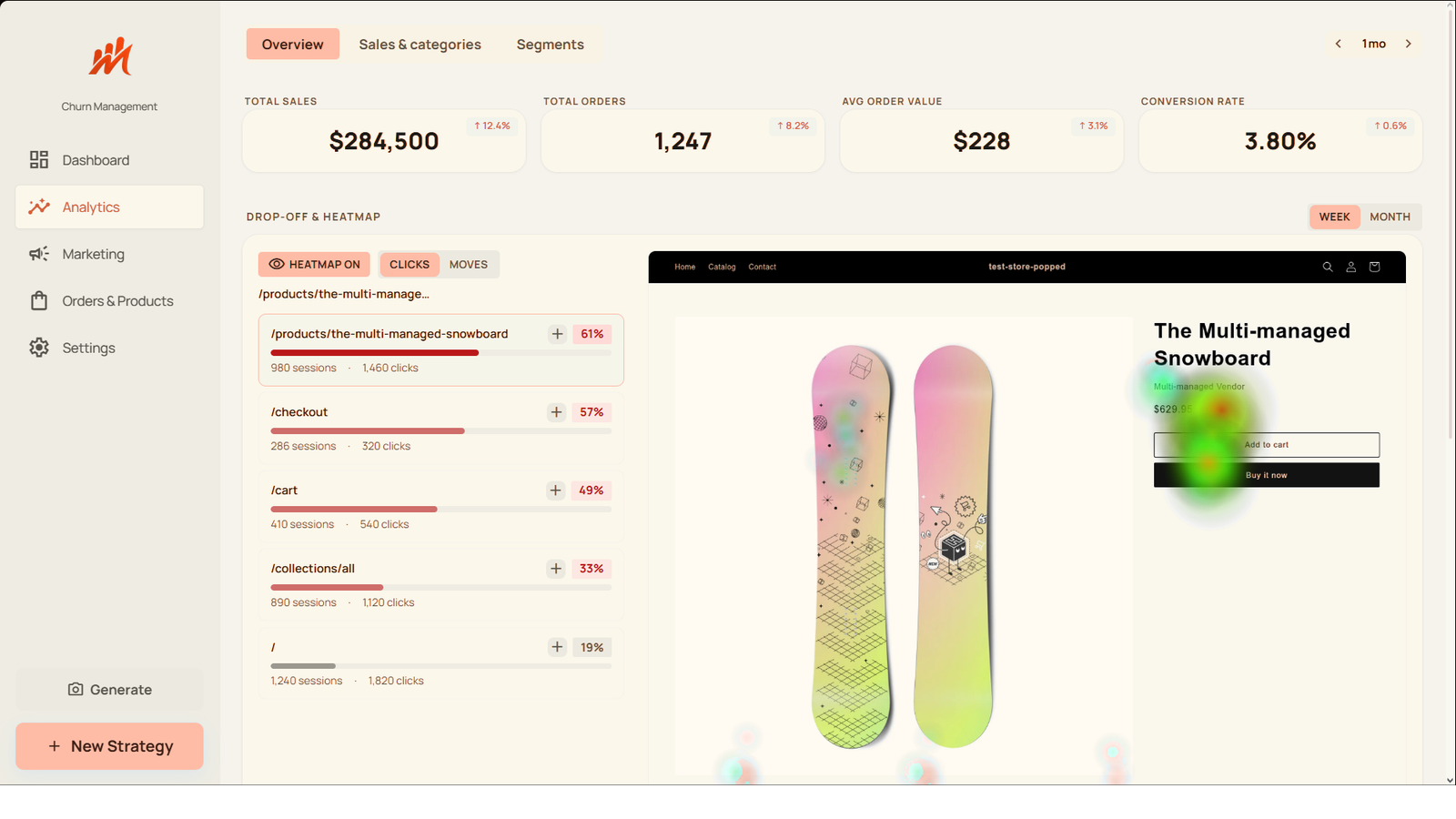
Task: Open the Sales & categories tab
Action: coord(420,45)
